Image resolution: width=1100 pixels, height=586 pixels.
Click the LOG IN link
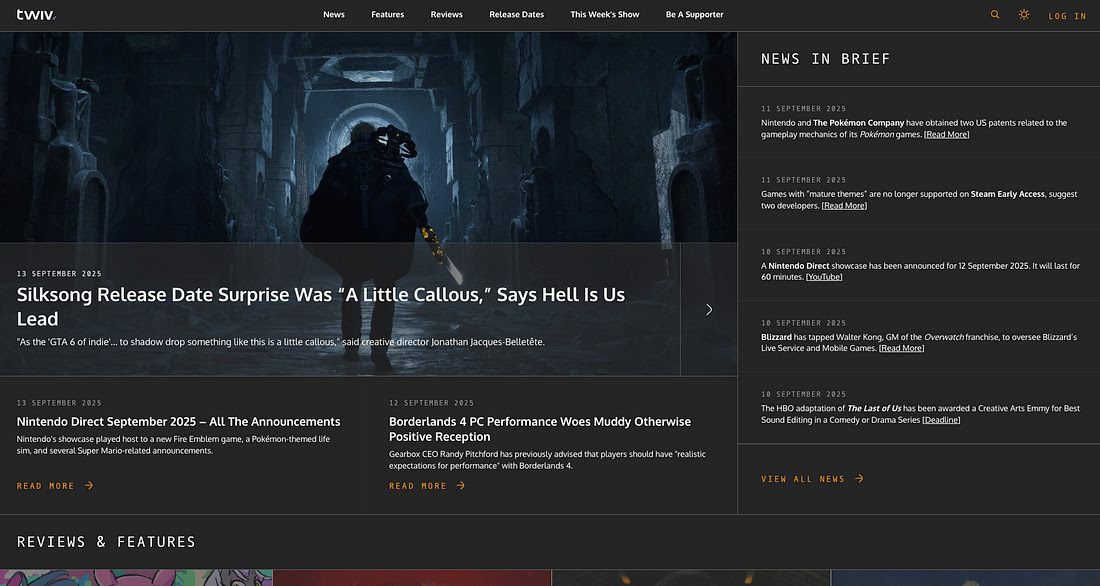[x=1067, y=16]
